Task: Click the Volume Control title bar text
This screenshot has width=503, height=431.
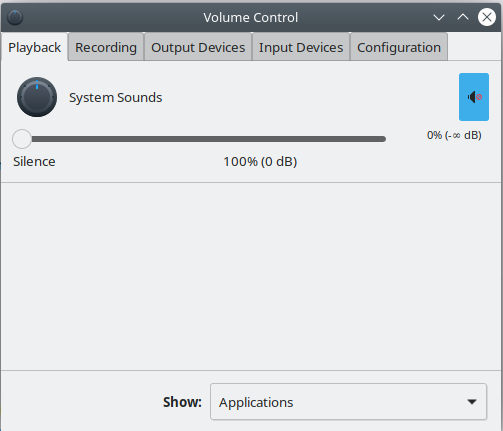Action: point(251,17)
